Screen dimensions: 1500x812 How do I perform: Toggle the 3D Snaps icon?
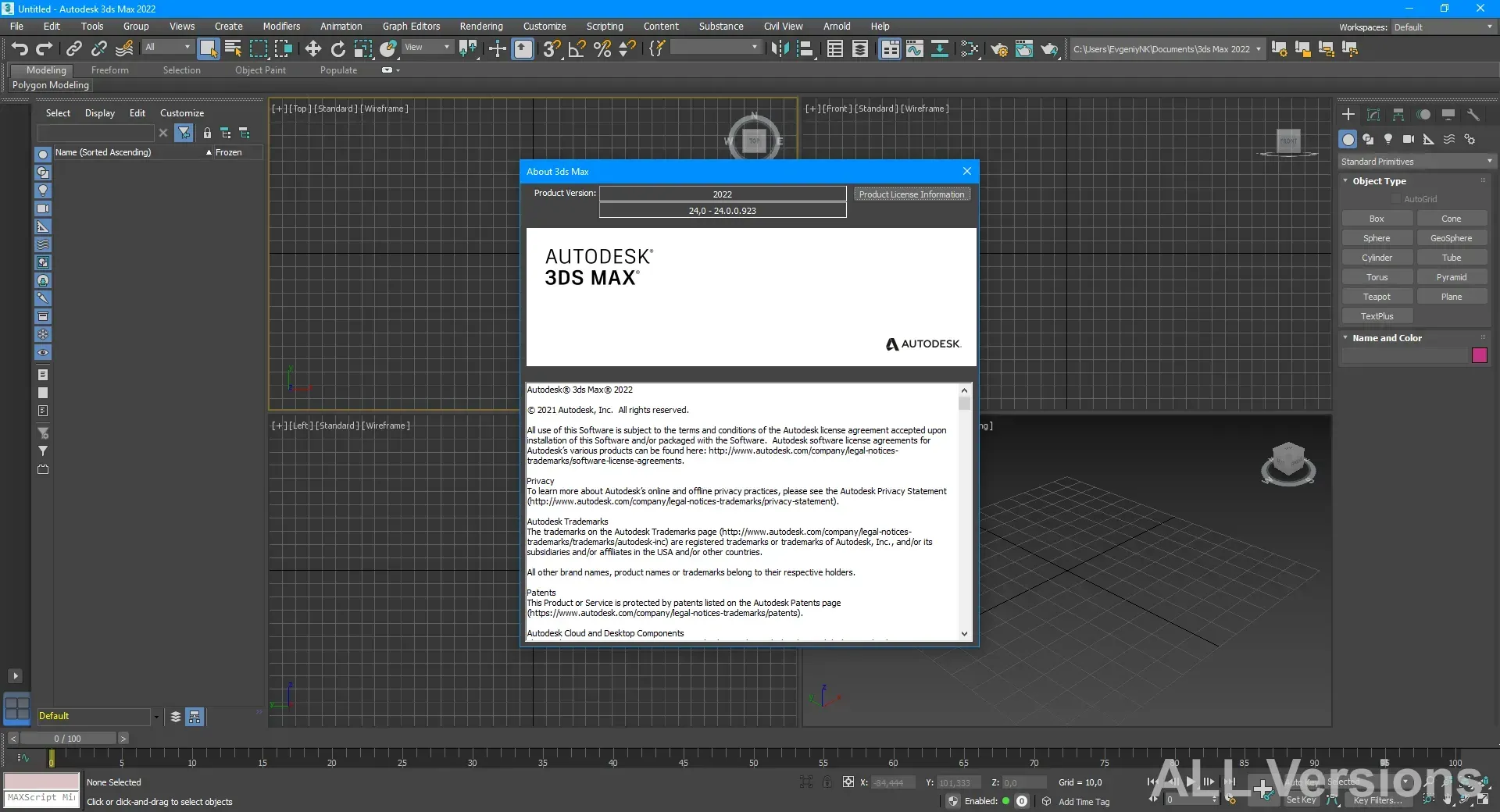click(x=552, y=48)
